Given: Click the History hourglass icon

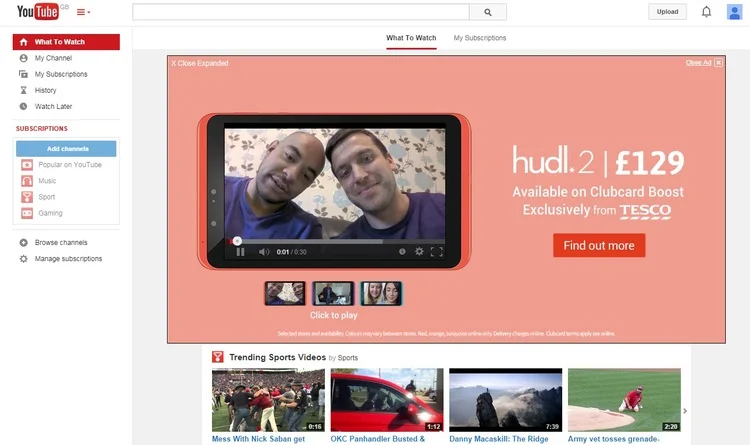Looking at the screenshot, I should click(x=23, y=90).
